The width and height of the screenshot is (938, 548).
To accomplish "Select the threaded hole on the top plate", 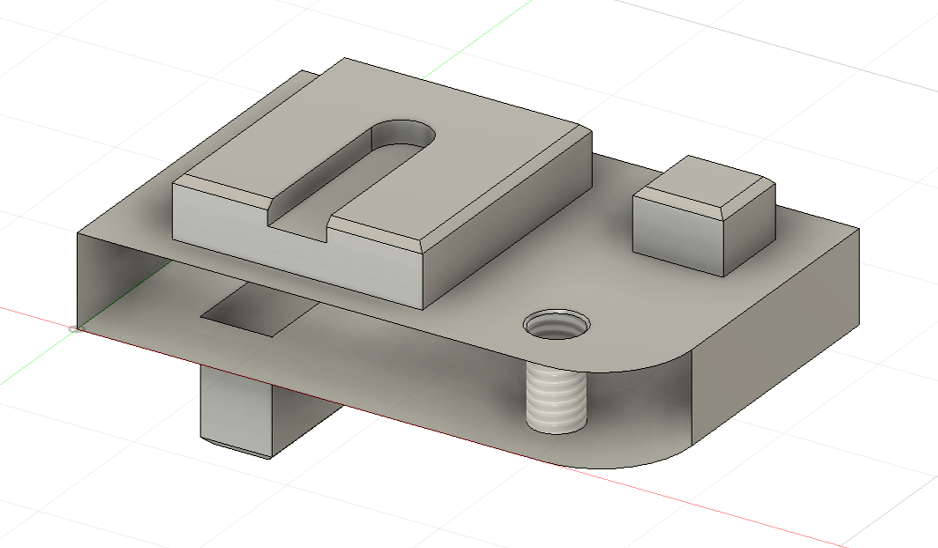I will 556,325.
